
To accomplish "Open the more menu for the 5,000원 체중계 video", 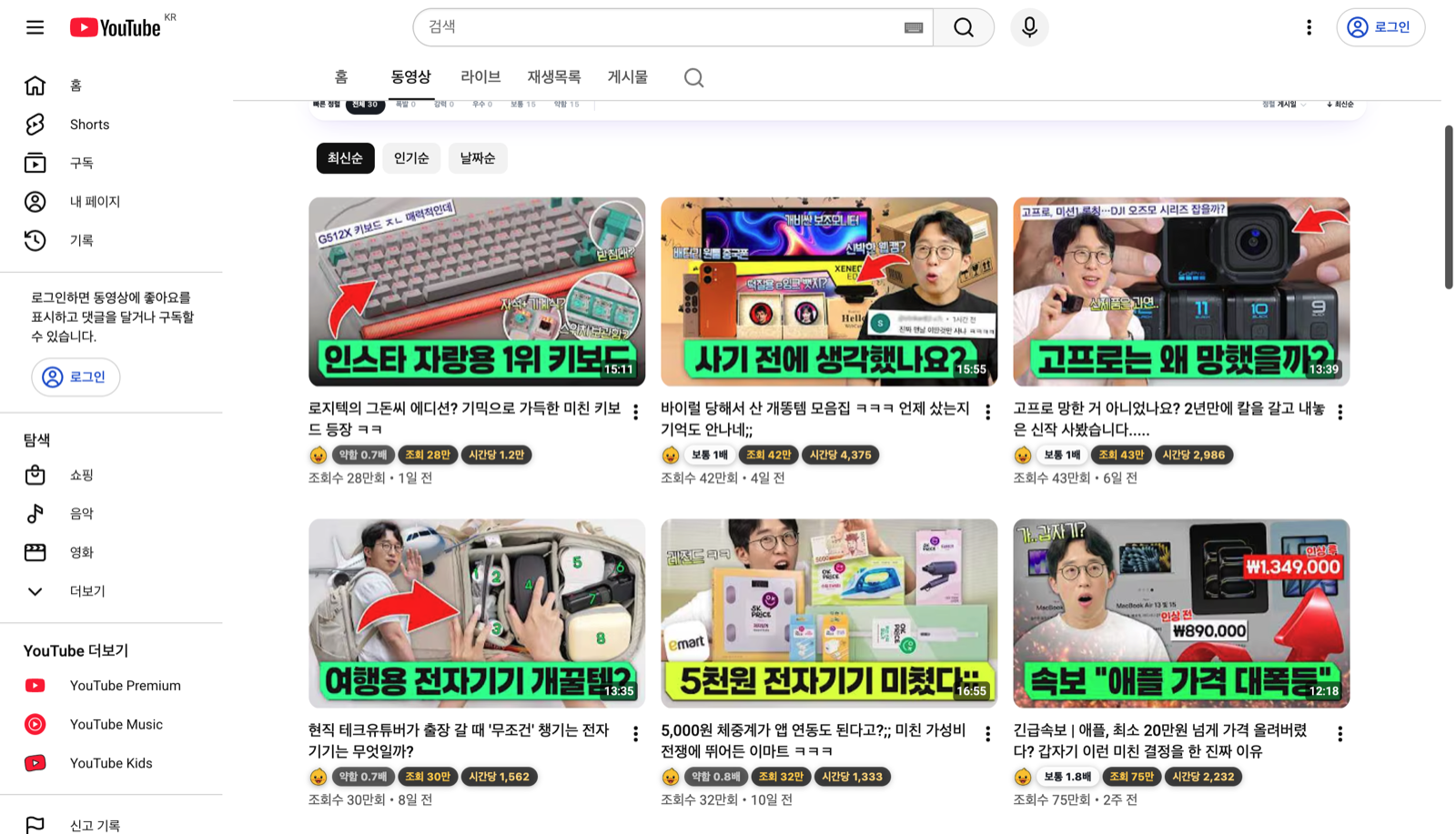I will point(987,733).
